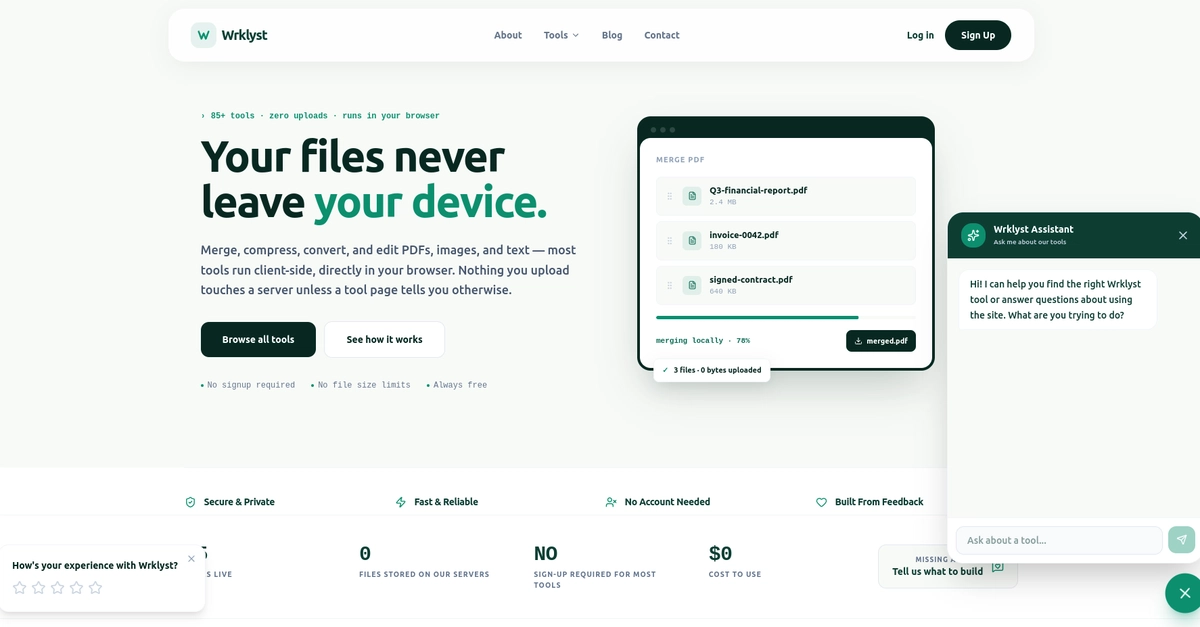Click the Secure & Private shield icon
1200x627 pixels.
[190, 502]
